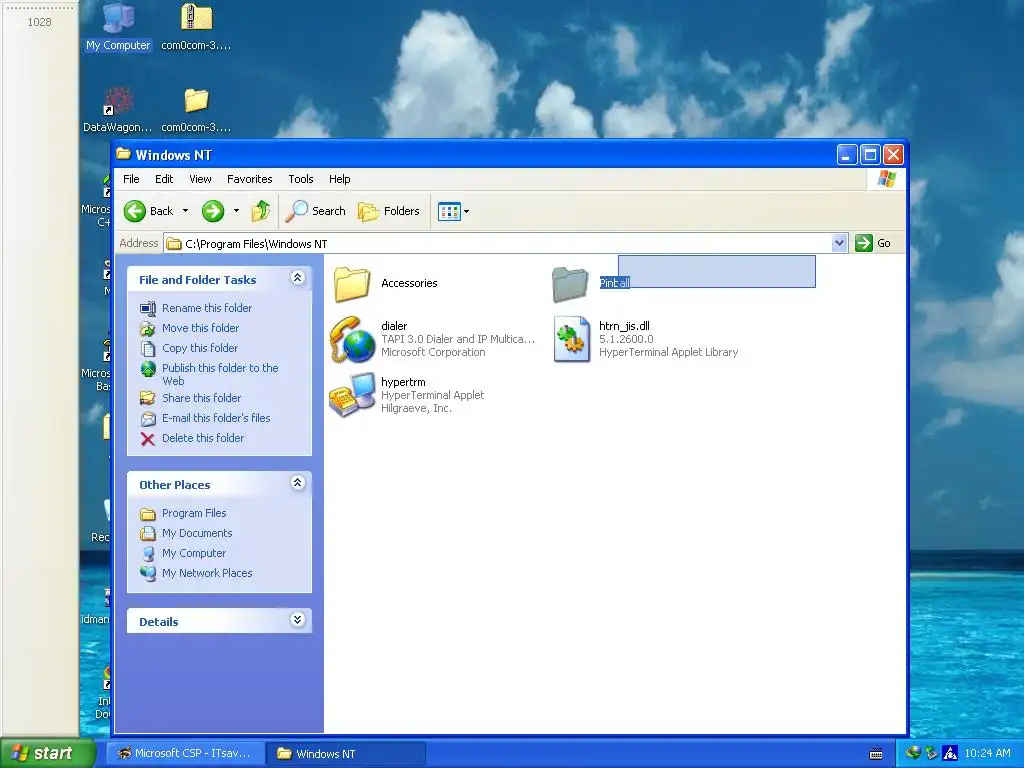Click the Rename this folder icon
1024x768 pixels.
coord(148,308)
